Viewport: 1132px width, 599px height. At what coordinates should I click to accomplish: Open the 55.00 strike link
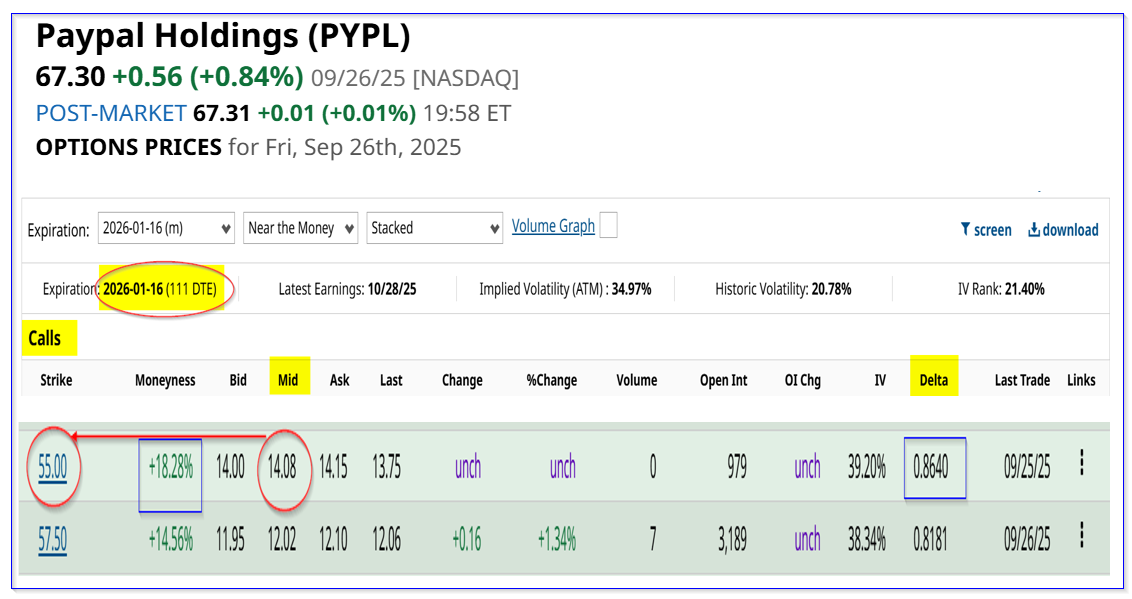(x=53, y=468)
